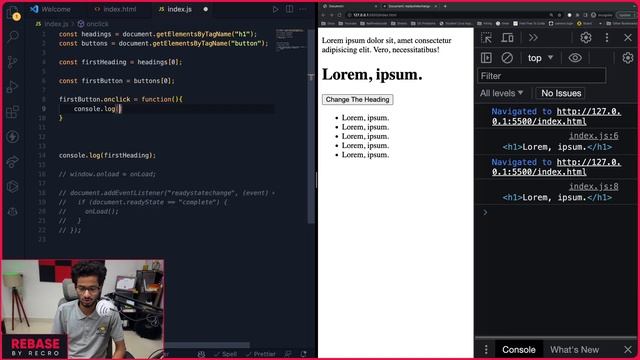Create live expression with eye icon
The width and height of the screenshot is (640, 360).
click(575, 58)
